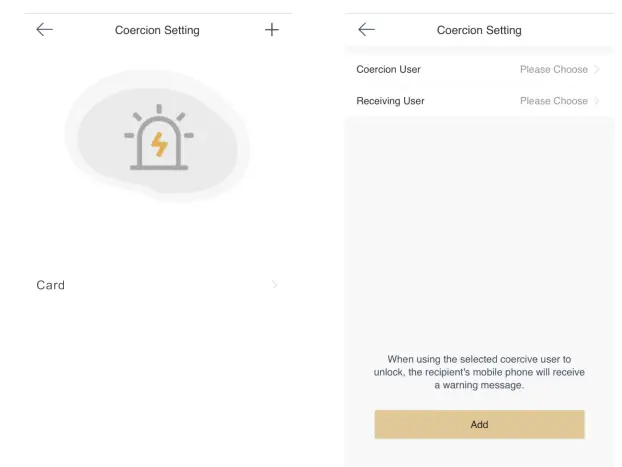622x467 pixels.
Task: Tap the back arrow on the right screen
Action: (366, 30)
